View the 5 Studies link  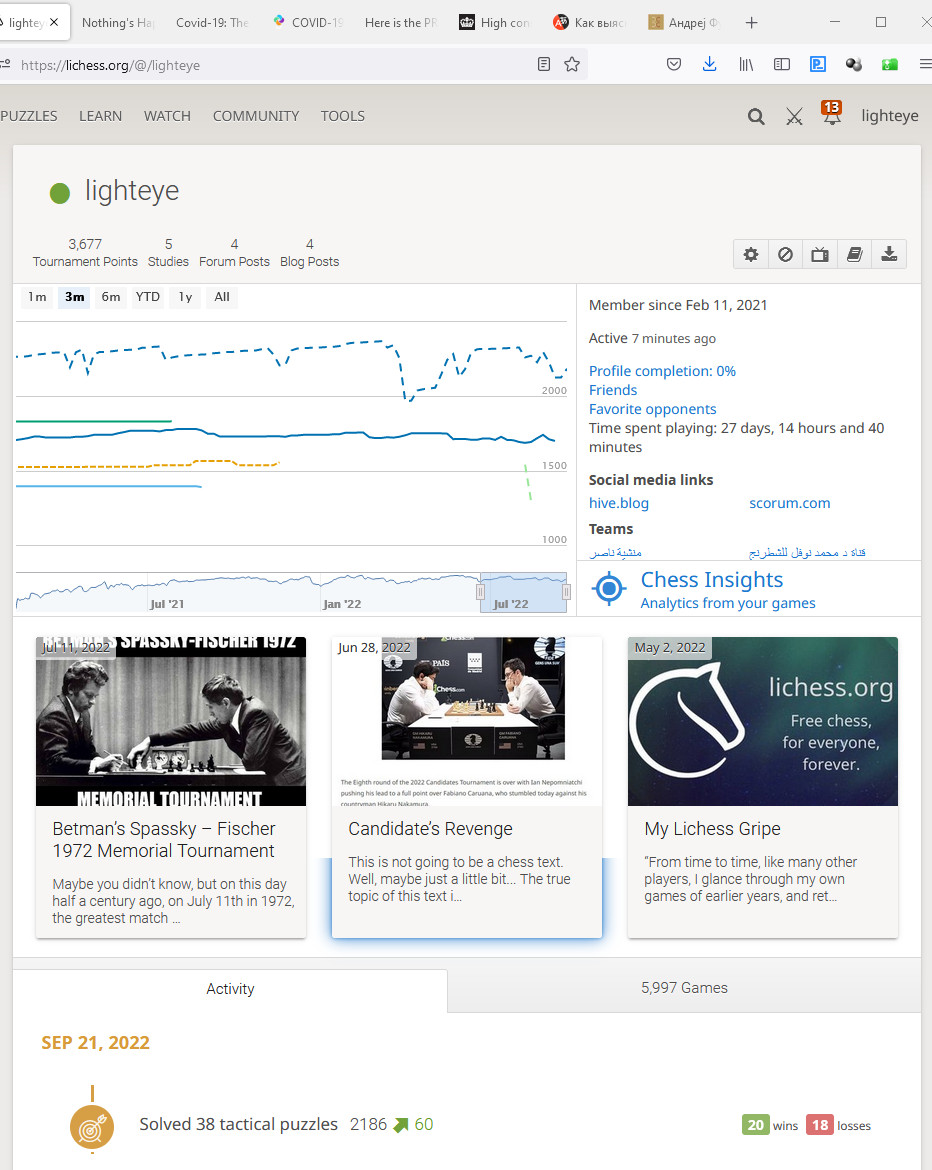click(168, 253)
